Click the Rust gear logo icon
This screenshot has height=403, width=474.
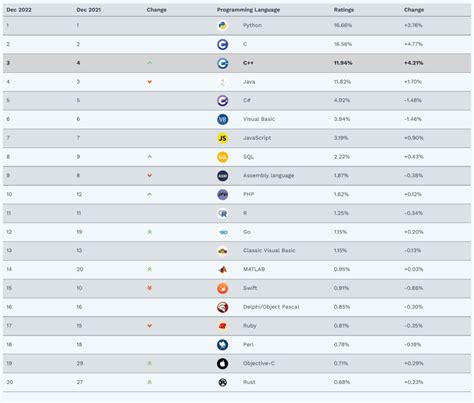[x=223, y=382]
